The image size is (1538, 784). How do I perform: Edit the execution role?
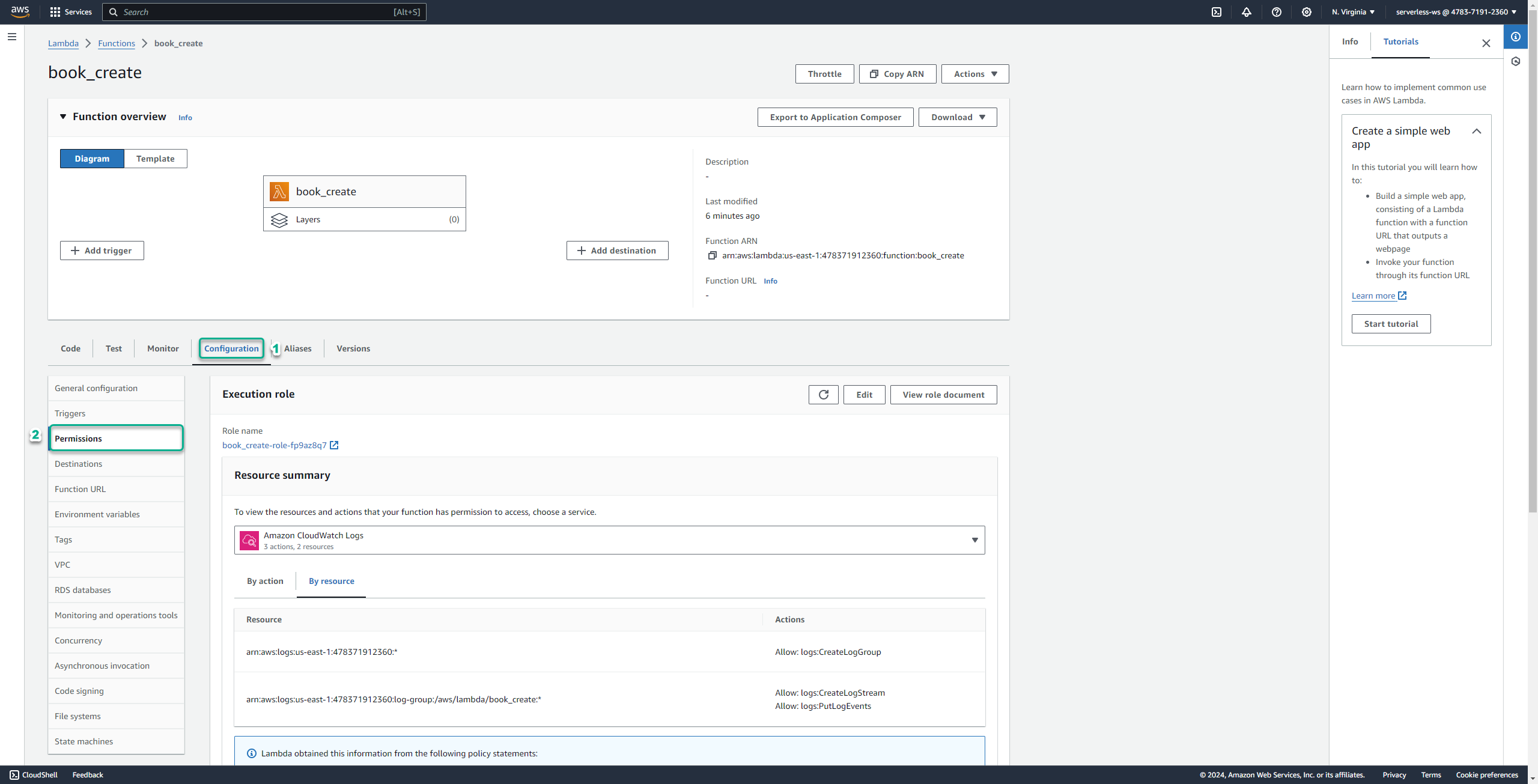[x=864, y=395]
